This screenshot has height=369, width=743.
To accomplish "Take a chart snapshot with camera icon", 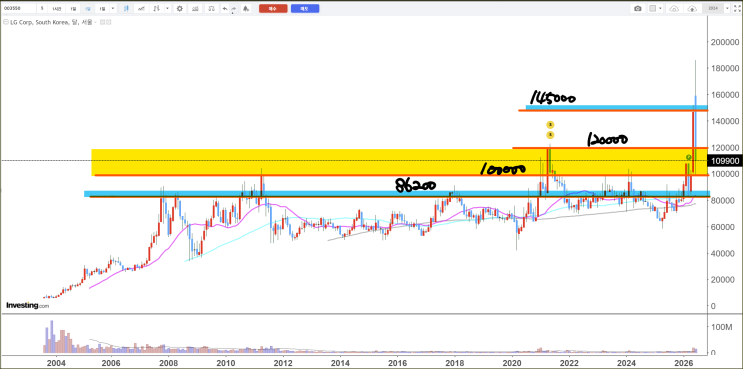I will tap(638, 8).
